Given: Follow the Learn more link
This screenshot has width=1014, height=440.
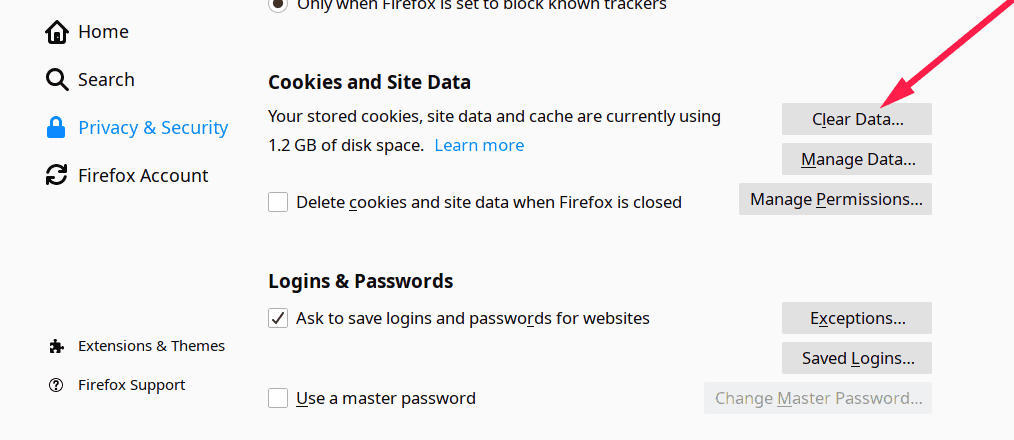Looking at the screenshot, I should [x=479, y=146].
